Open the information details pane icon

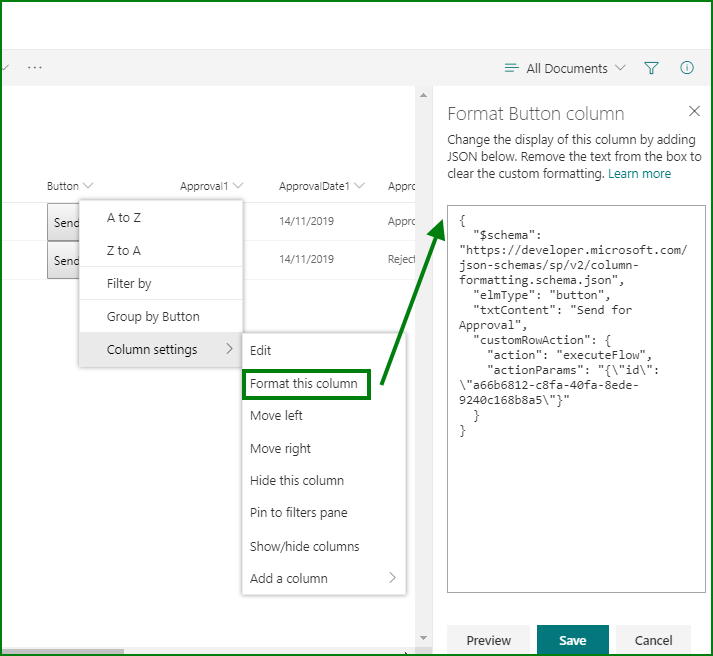pyautogui.click(x=687, y=68)
